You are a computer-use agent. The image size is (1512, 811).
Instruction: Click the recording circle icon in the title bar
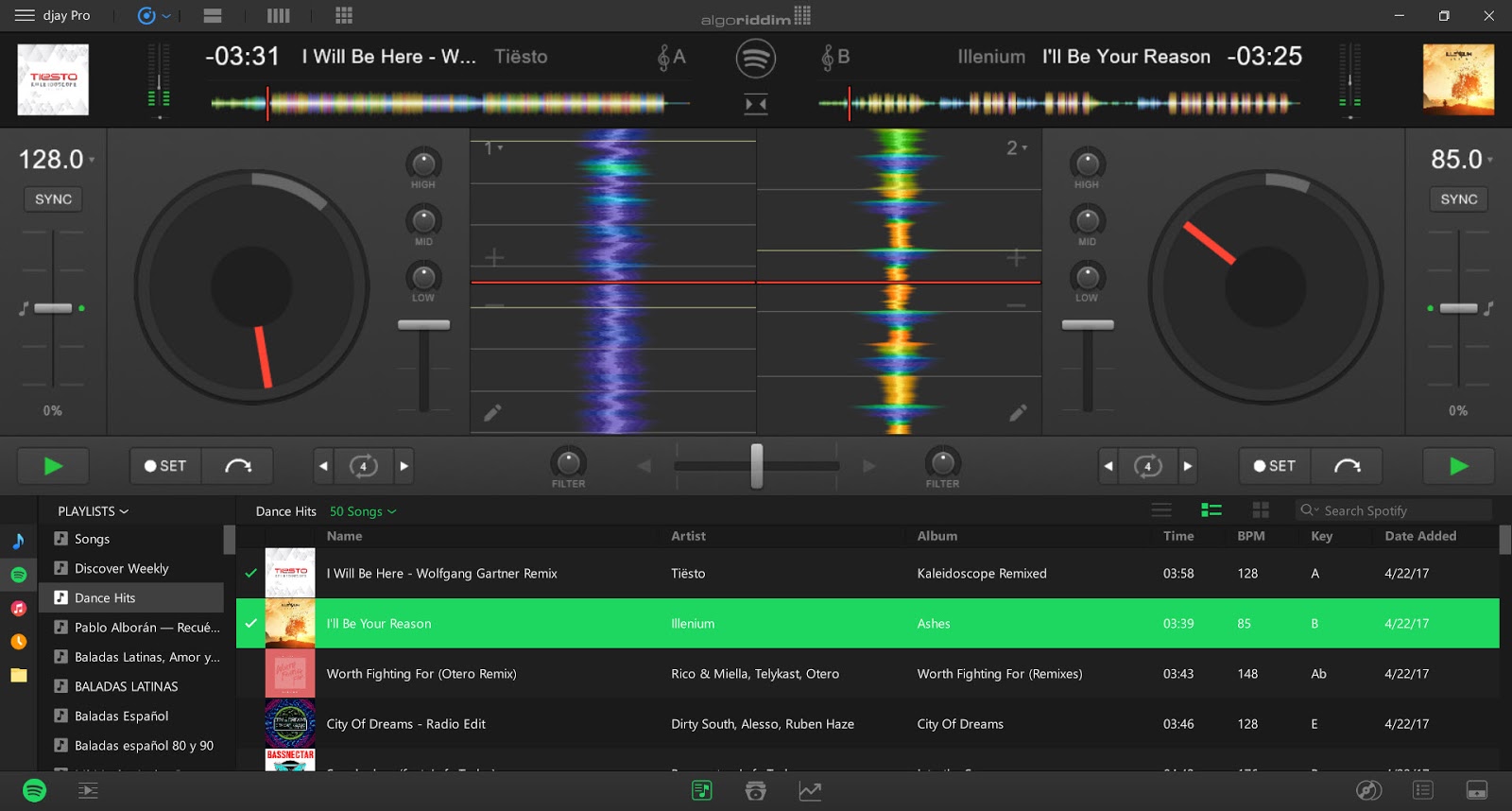click(146, 15)
